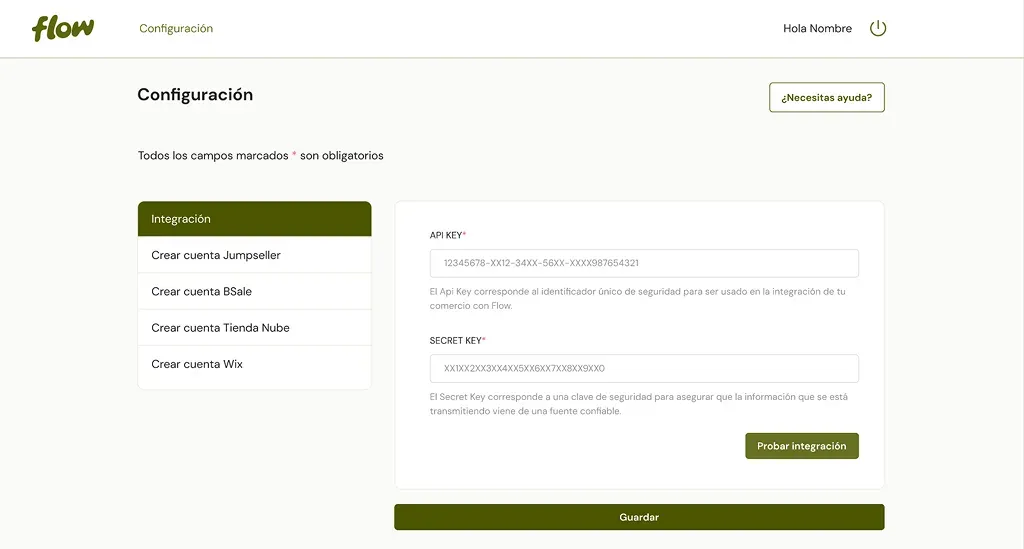
Task: Click the Hola Nombre user greeting
Action: tap(817, 28)
